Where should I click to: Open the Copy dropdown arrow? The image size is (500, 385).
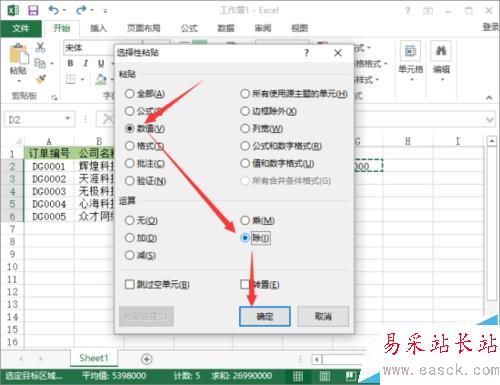coord(52,63)
